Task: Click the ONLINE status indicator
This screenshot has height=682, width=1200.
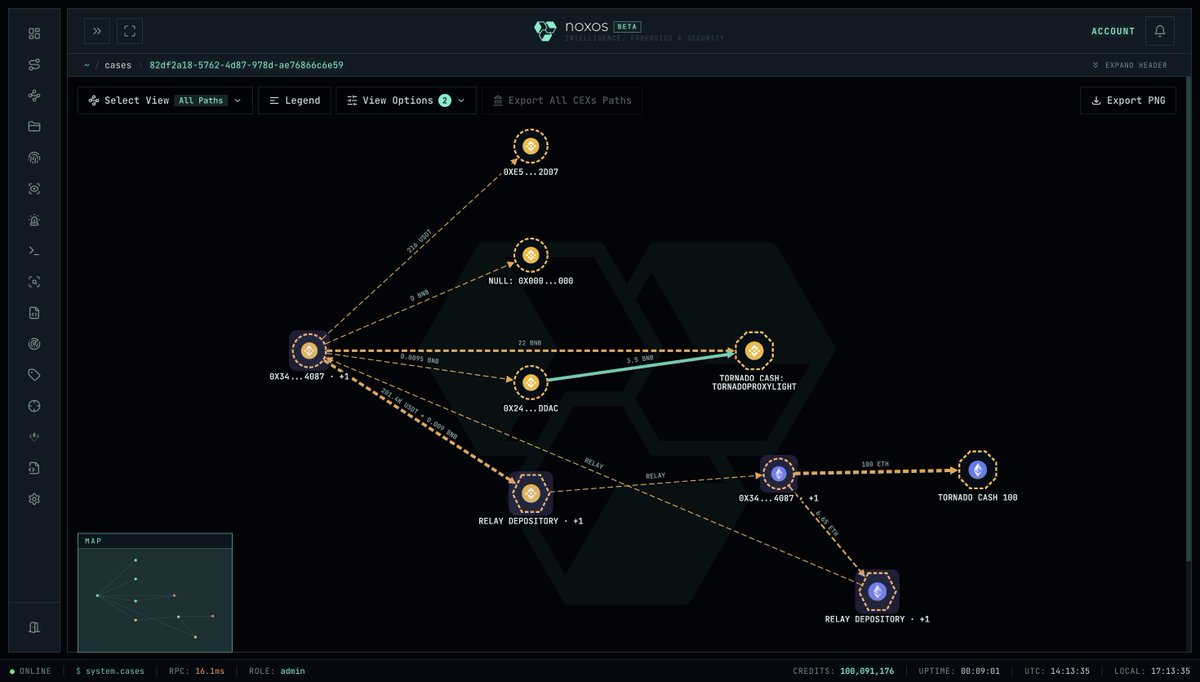Action: [x=30, y=671]
